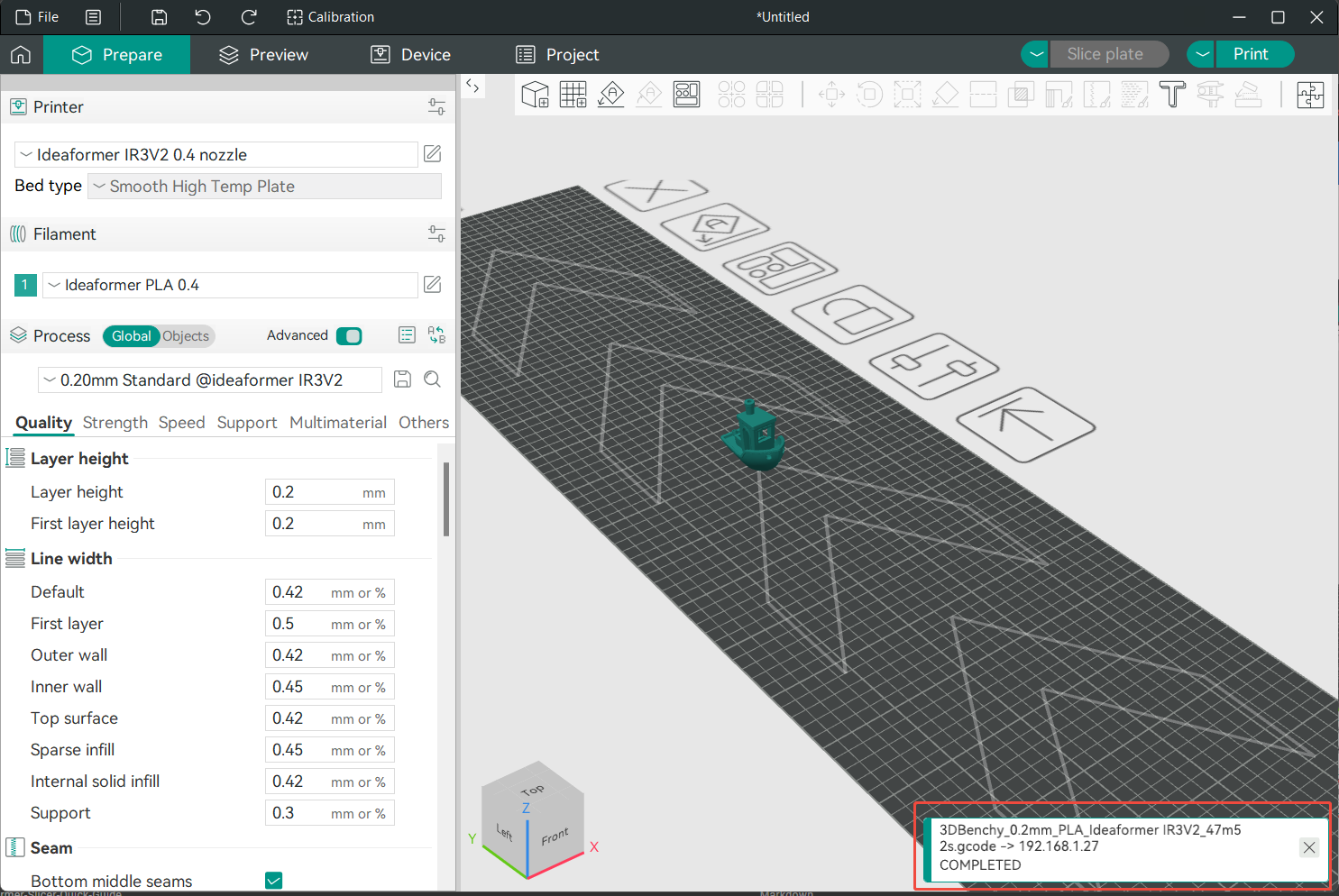Switch to the Device tab
The width and height of the screenshot is (1339, 896).
coord(411,55)
